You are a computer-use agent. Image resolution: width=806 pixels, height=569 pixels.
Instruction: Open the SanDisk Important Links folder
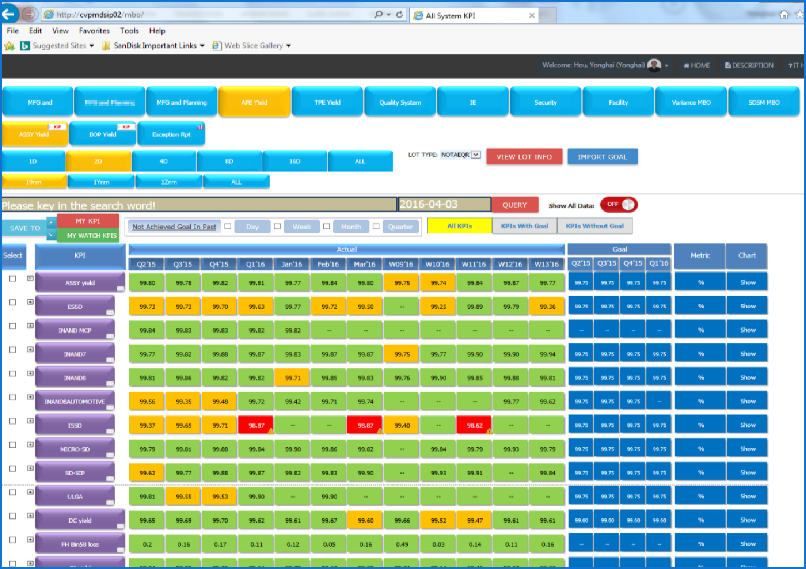tap(148, 45)
